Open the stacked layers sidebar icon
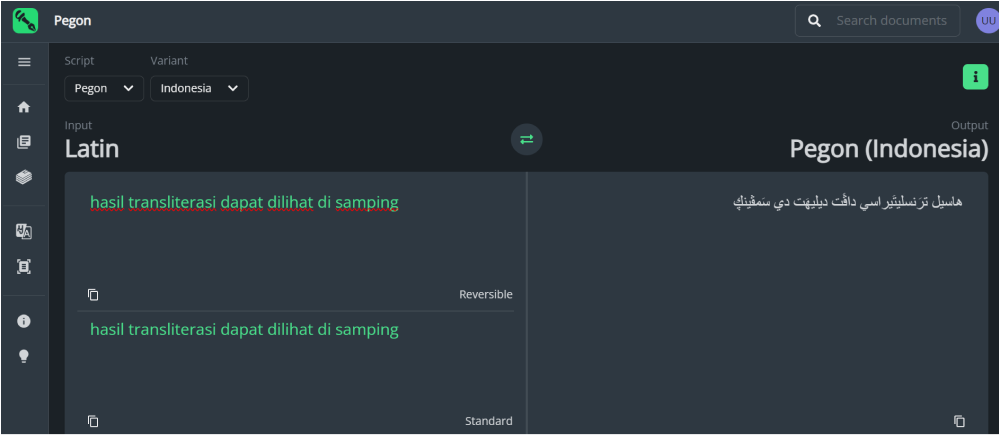Image resolution: width=1000 pixels, height=436 pixels. click(25, 177)
